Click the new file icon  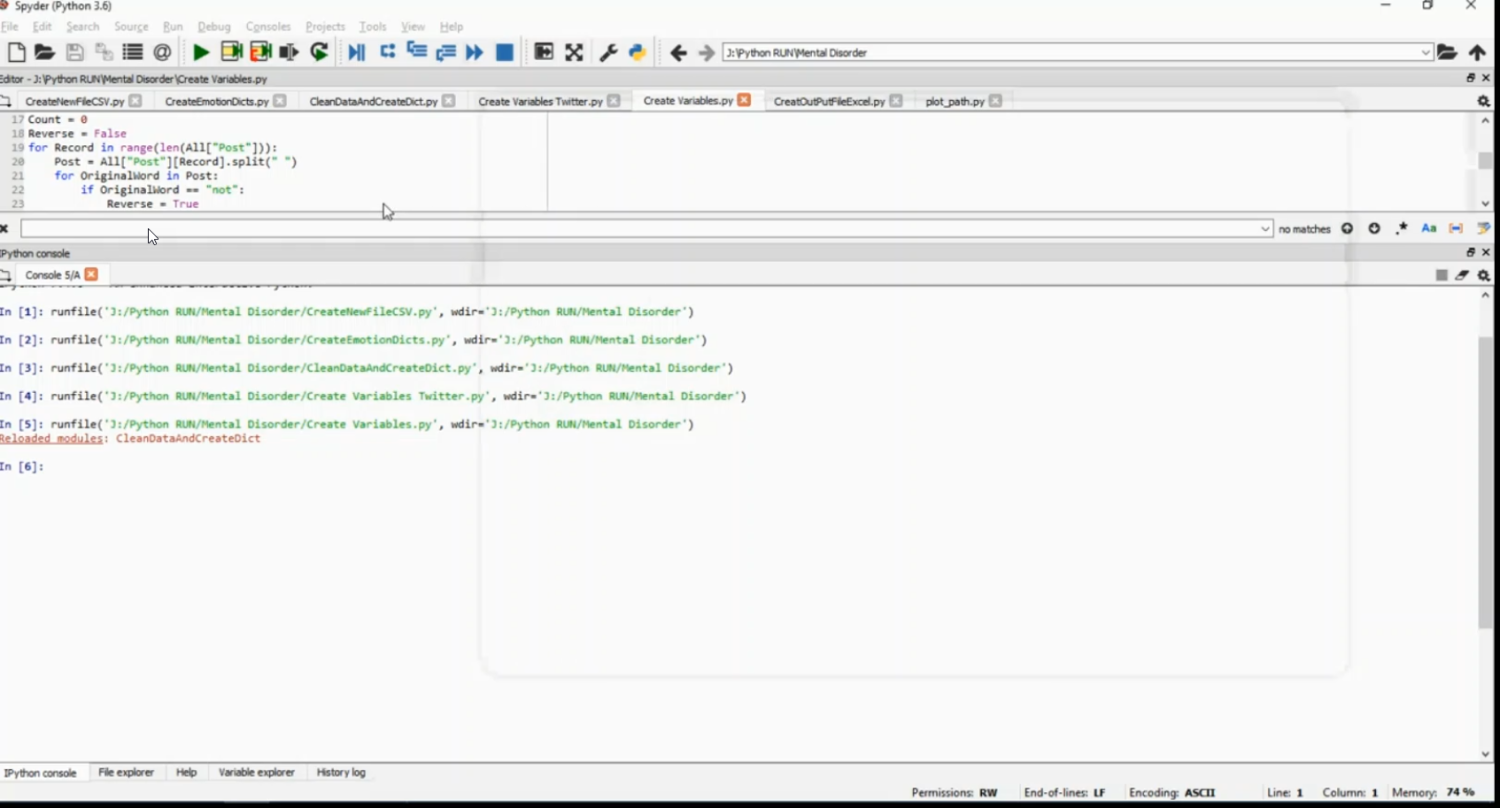[x=16, y=53]
